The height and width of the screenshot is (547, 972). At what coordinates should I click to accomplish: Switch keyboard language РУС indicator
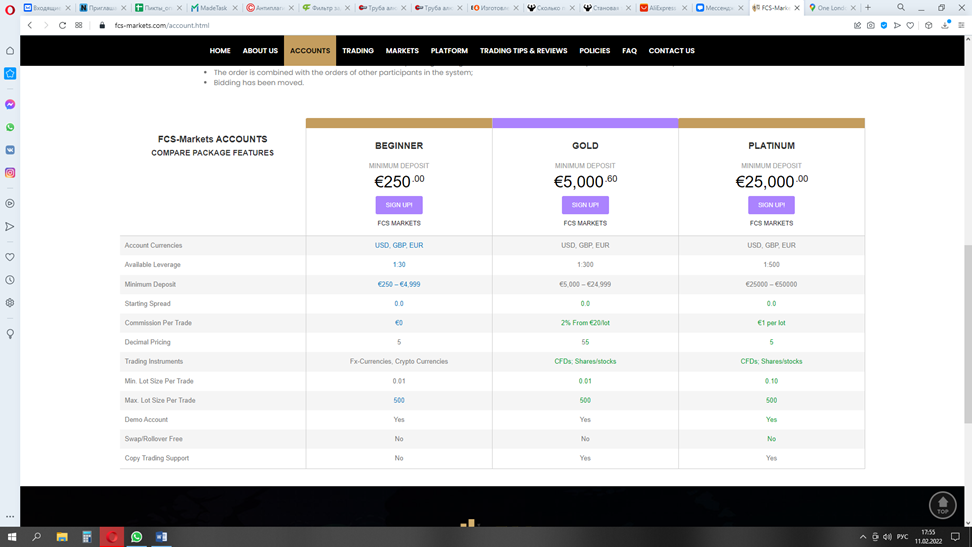coord(902,536)
